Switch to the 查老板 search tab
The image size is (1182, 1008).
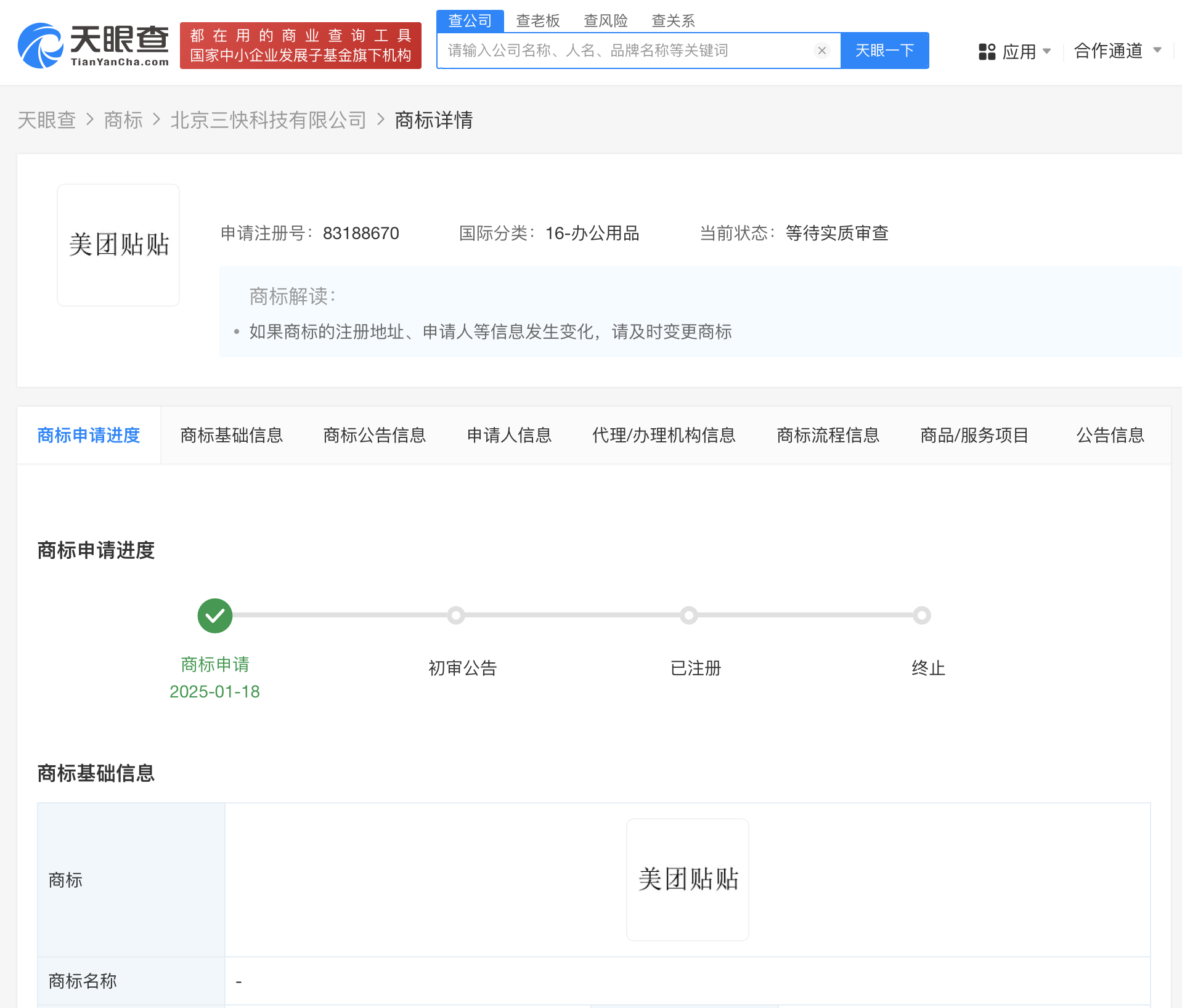(x=537, y=20)
